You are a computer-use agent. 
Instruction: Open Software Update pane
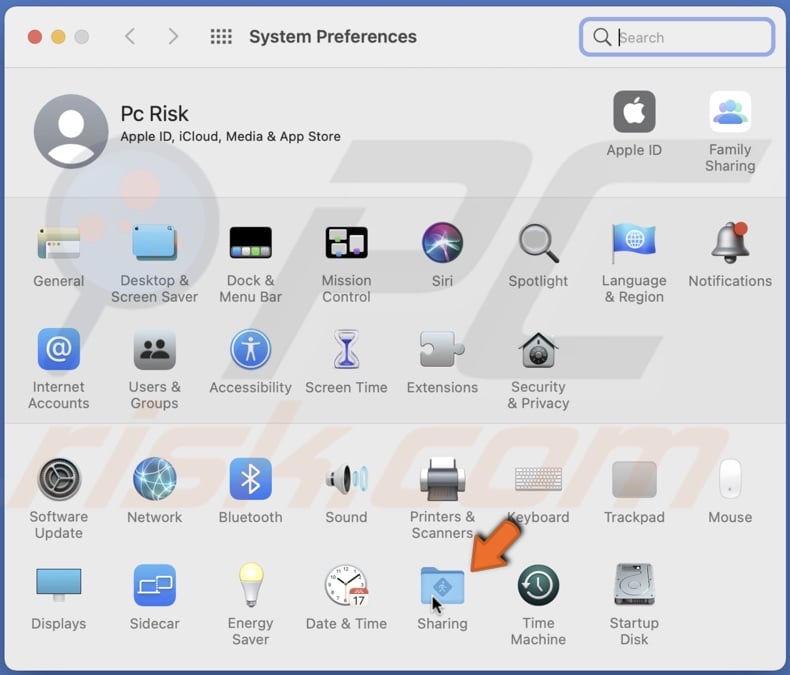click(59, 480)
